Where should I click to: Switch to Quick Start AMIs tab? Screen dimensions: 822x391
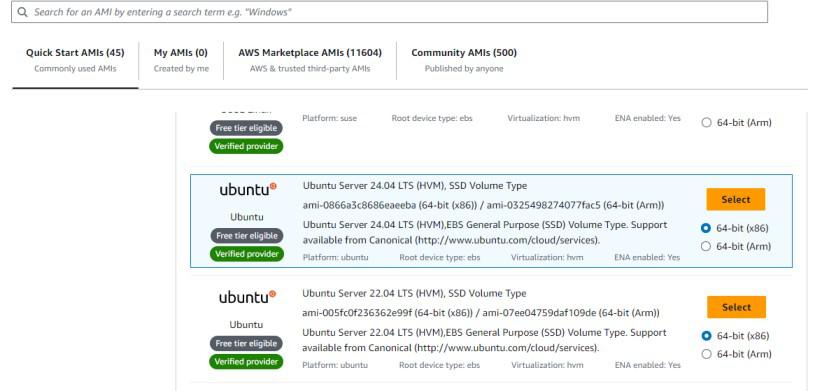[75, 60]
